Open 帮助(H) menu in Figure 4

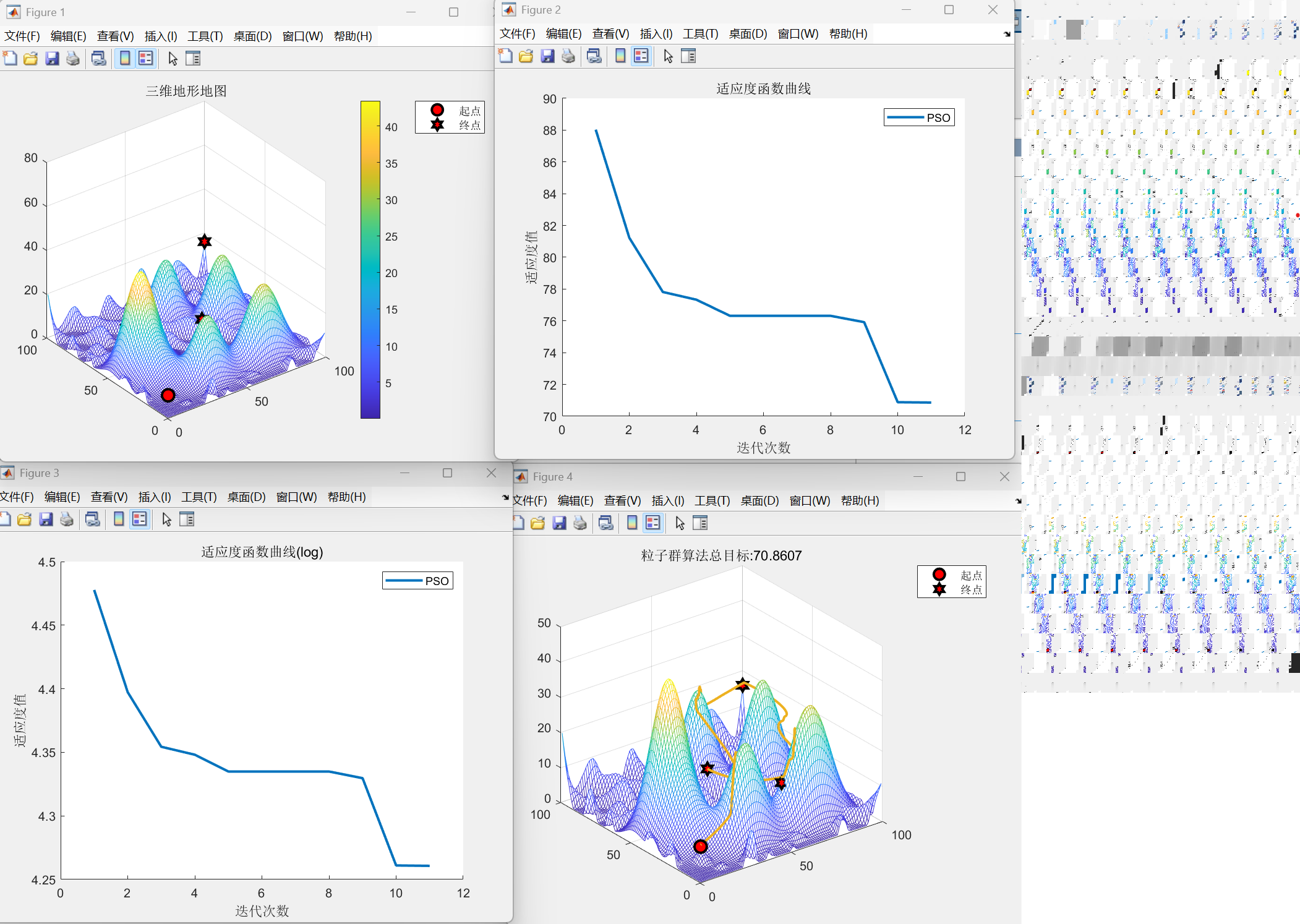coord(860,500)
